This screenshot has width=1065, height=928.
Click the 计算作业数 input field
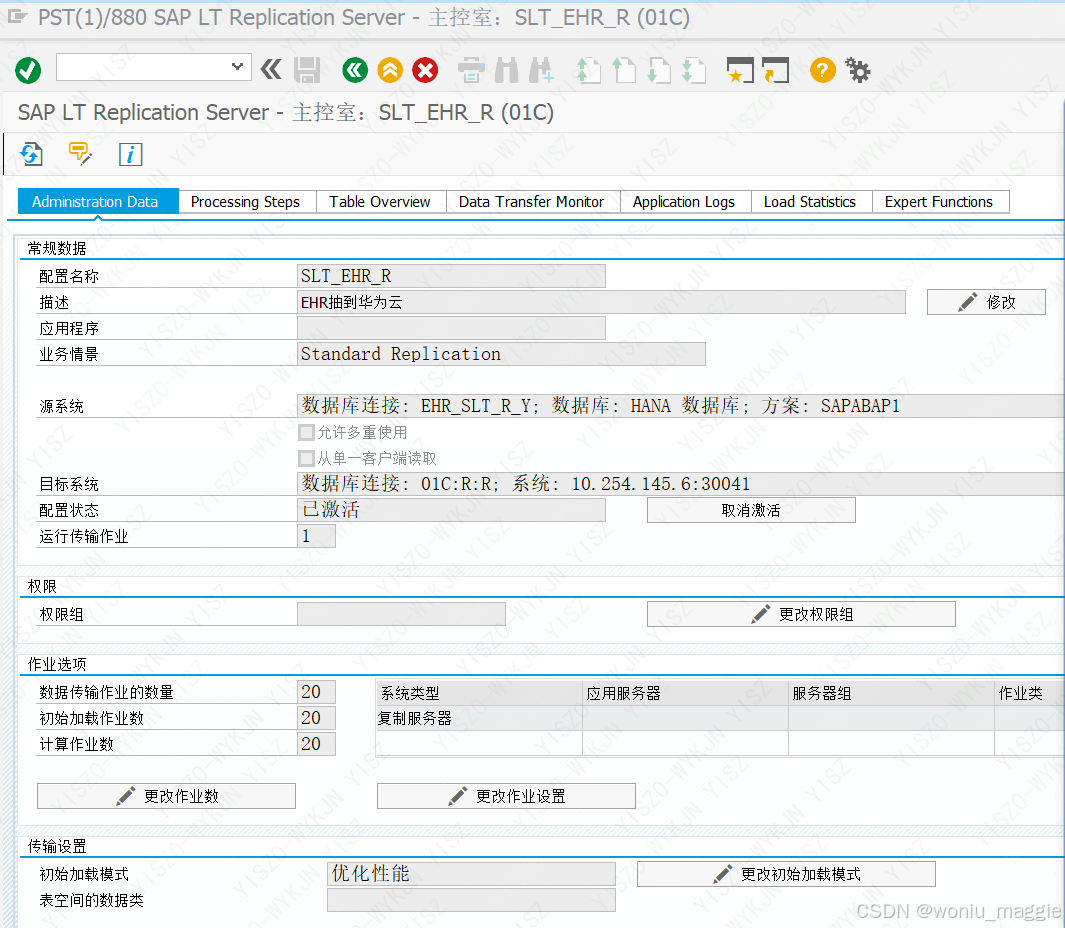tap(314, 744)
